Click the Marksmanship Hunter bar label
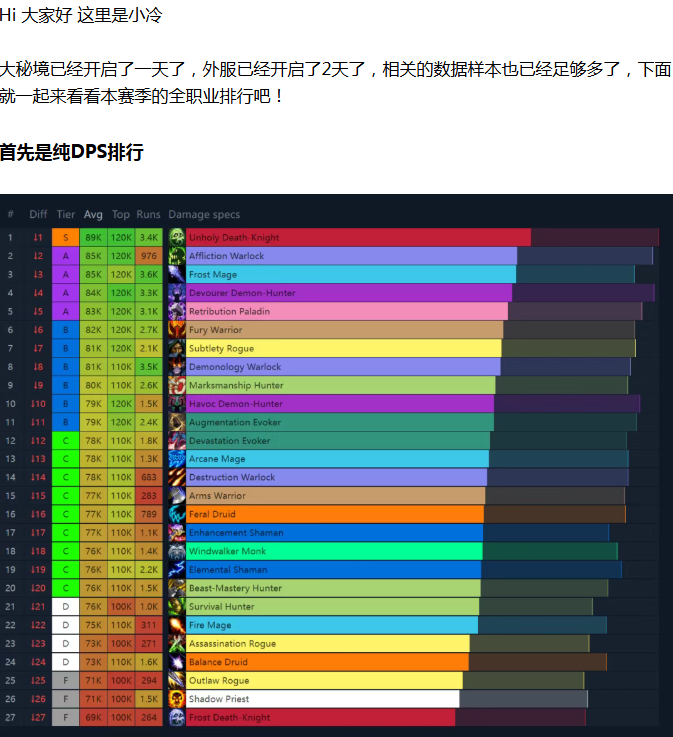 click(236, 385)
